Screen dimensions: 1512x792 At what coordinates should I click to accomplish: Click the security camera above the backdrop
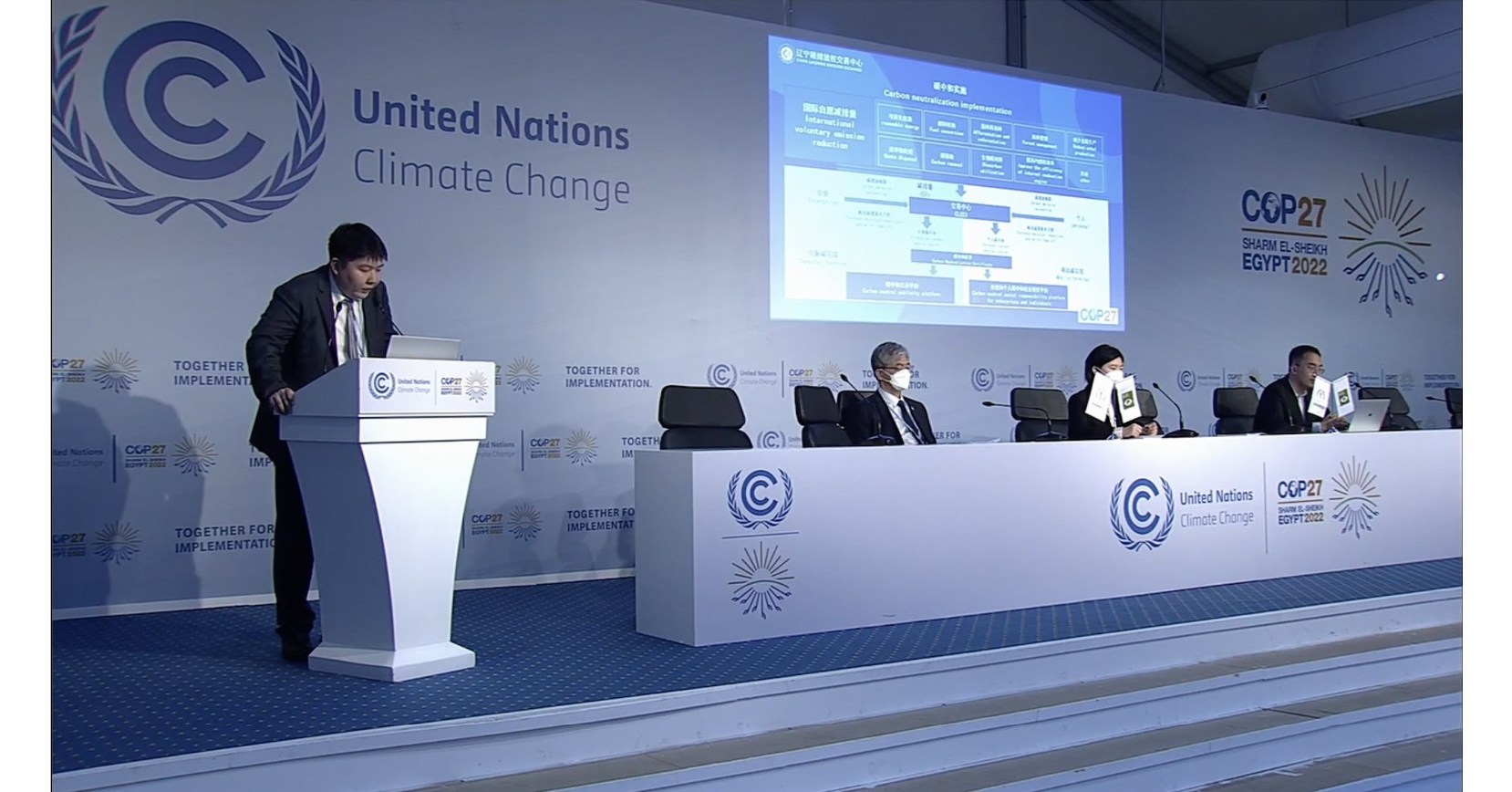(x=1260, y=97)
